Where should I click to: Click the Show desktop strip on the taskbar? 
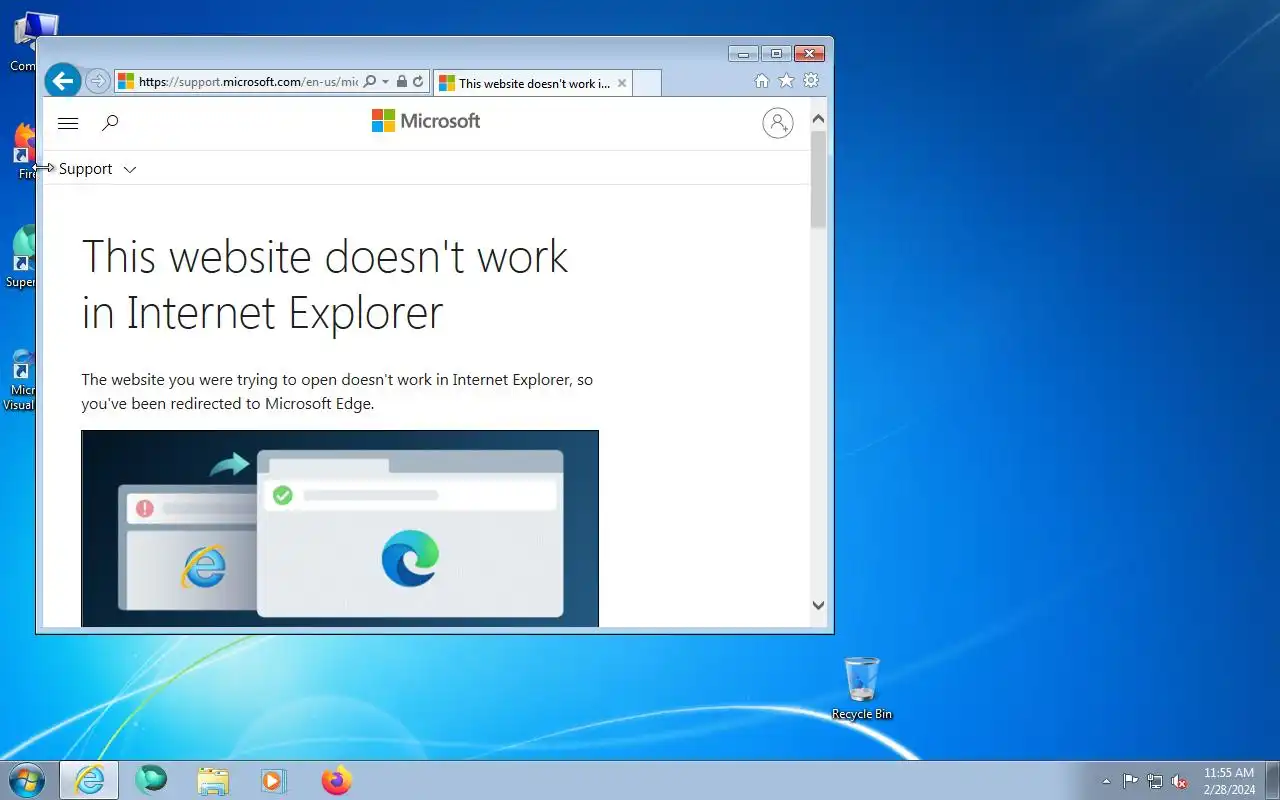(x=1272, y=780)
